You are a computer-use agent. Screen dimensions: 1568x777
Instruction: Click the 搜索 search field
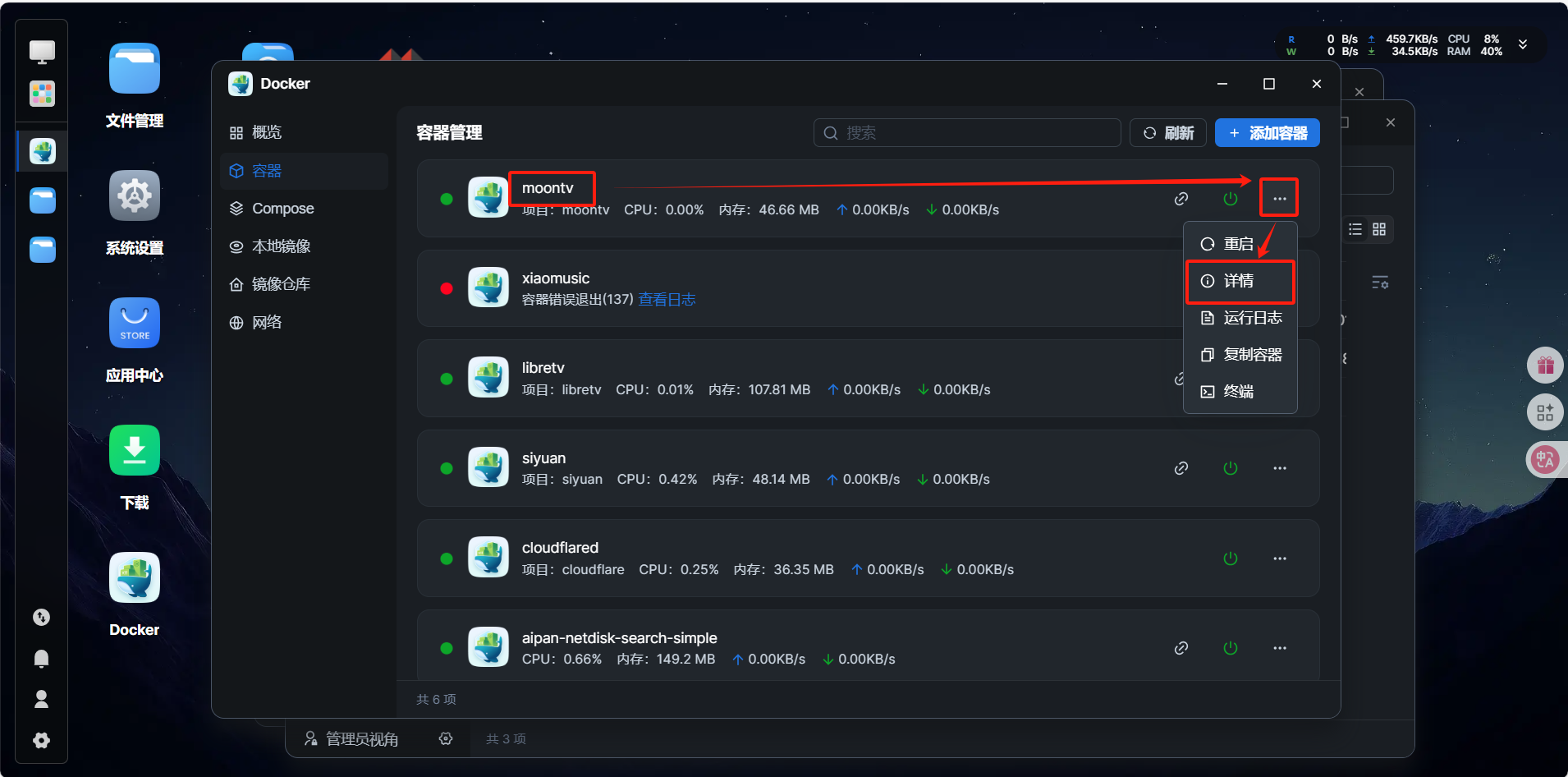coord(967,133)
